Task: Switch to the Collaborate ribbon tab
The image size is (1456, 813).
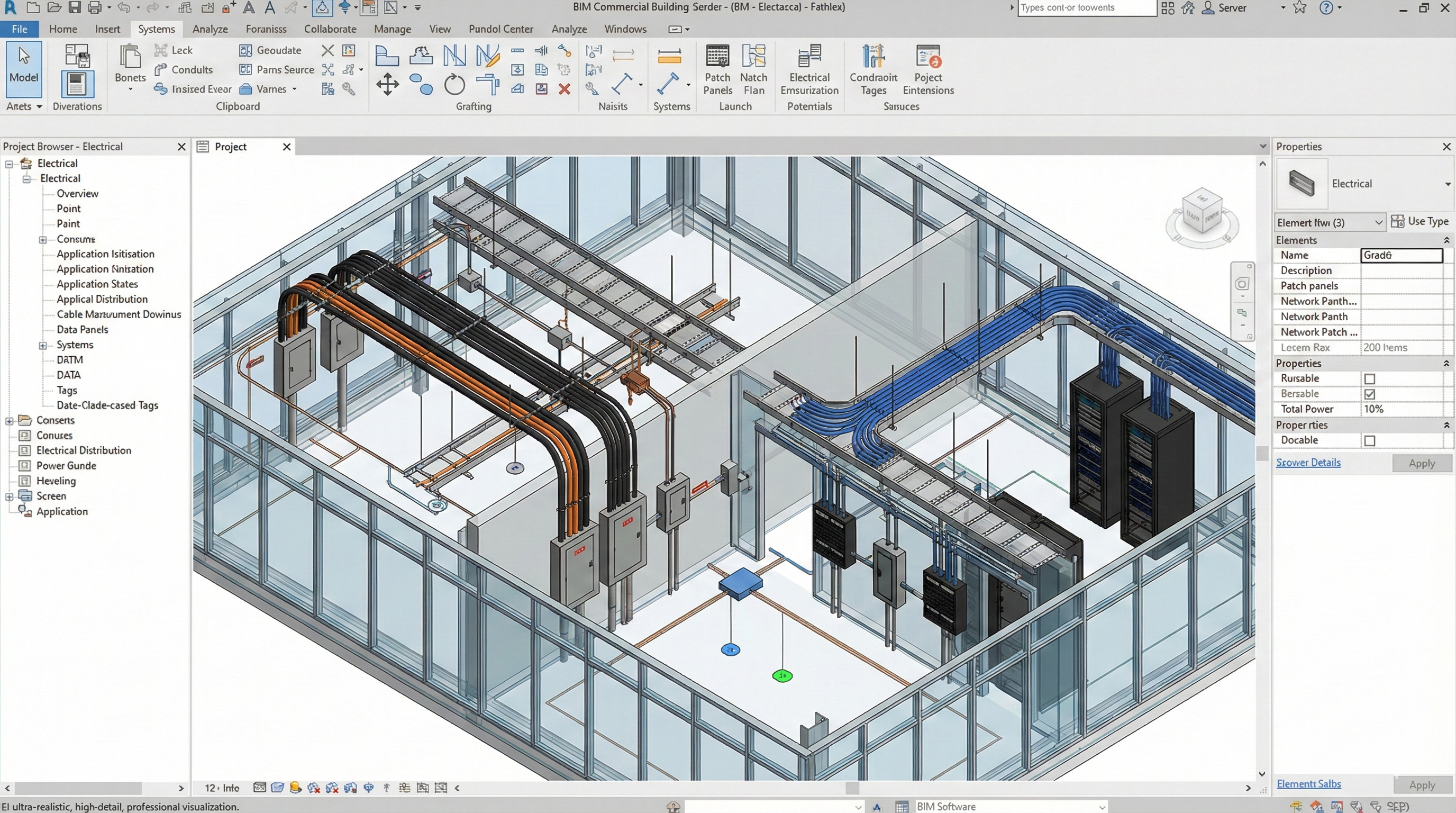Action: pyautogui.click(x=330, y=29)
